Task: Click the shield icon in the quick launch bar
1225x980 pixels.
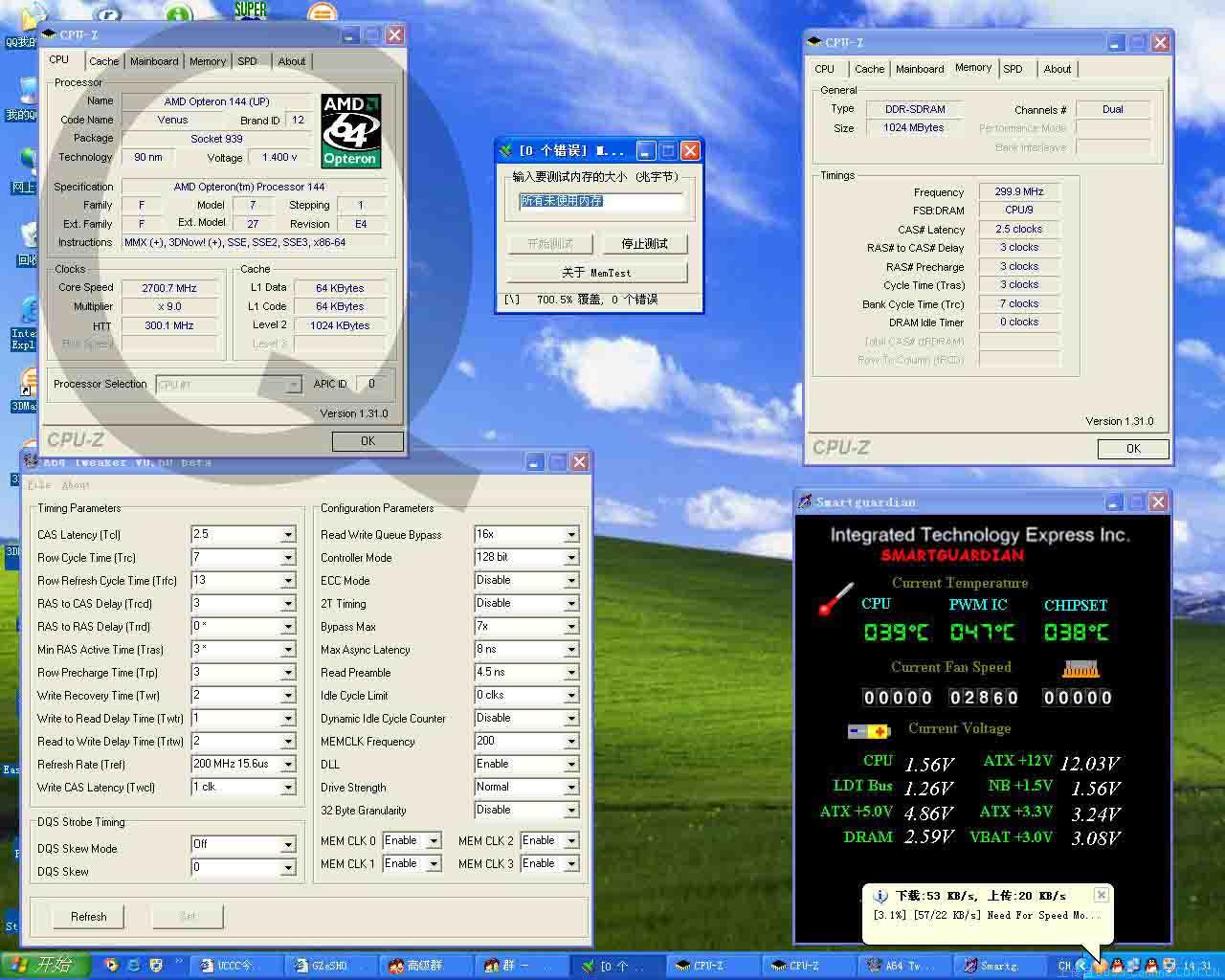Action: click(156, 966)
